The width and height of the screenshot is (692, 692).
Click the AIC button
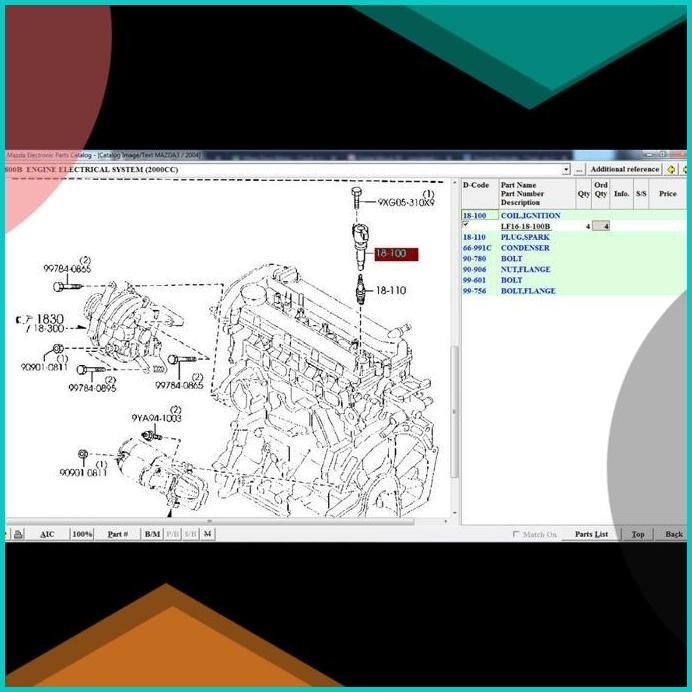pyautogui.click(x=47, y=534)
